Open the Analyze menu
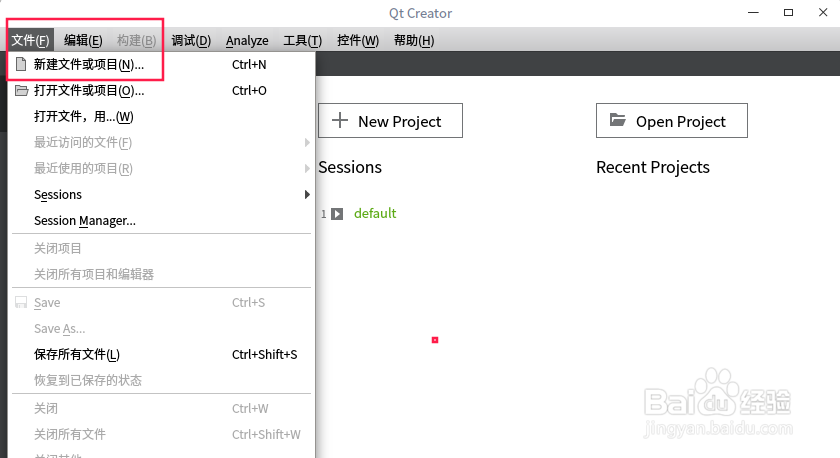The width and height of the screenshot is (840, 458). [x=247, y=40]
